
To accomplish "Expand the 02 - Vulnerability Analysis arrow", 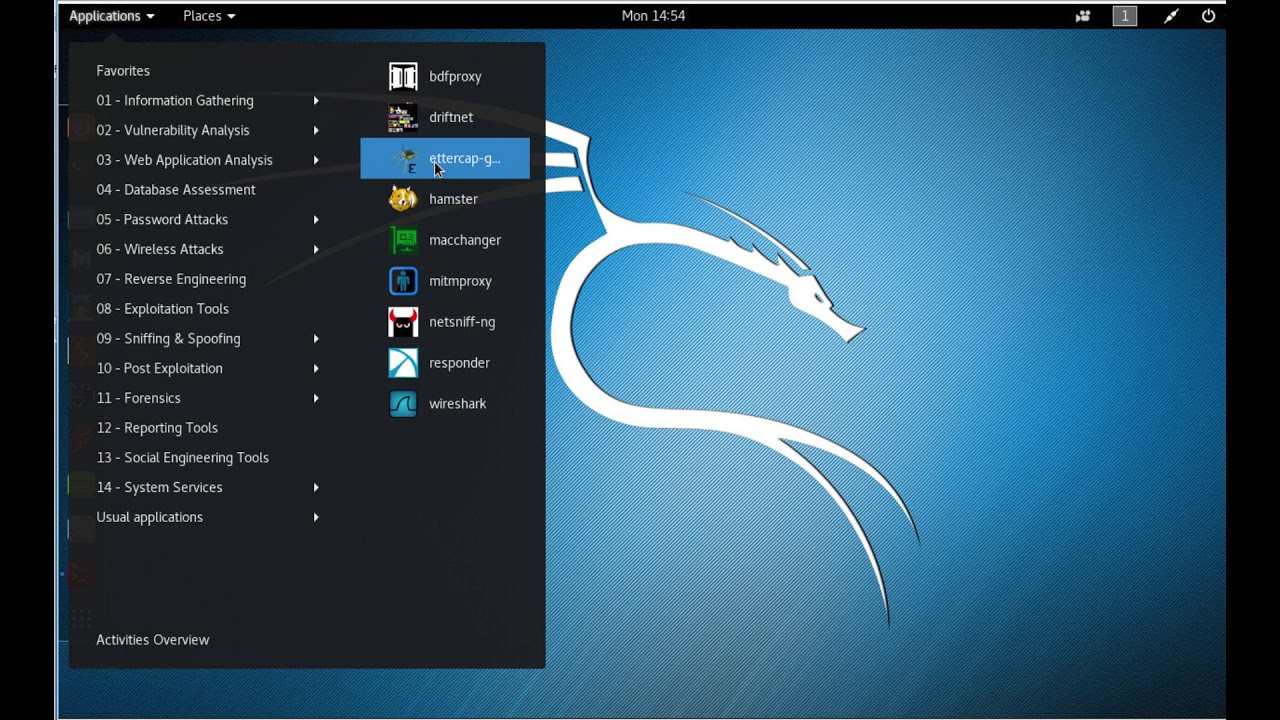I will [316, 130].
